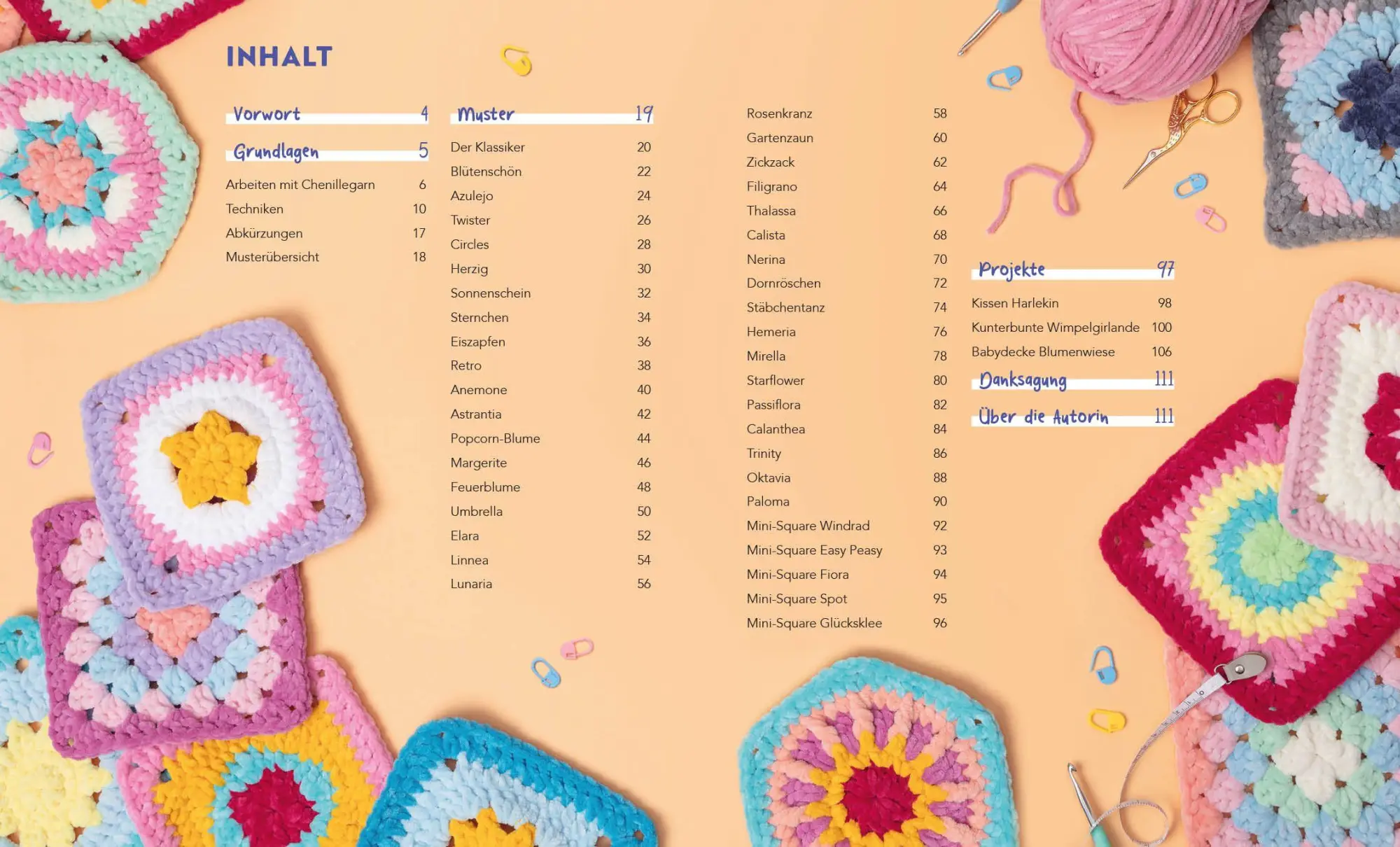Click the 'Mini-Square Fiora' entry

797,574
